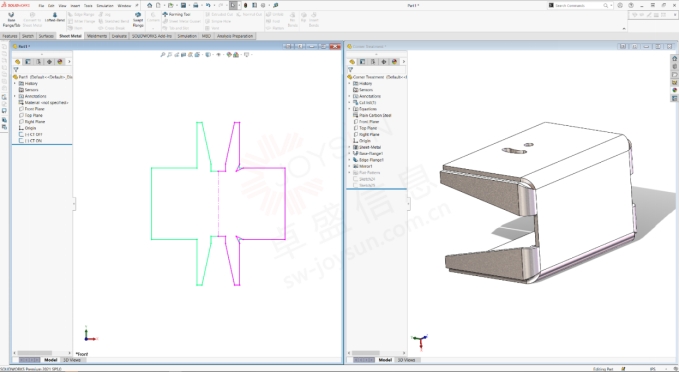This screenshot has height=373, width=680.
Task: Switch to 3D Views tab in left window
Action: pos(72,360)
